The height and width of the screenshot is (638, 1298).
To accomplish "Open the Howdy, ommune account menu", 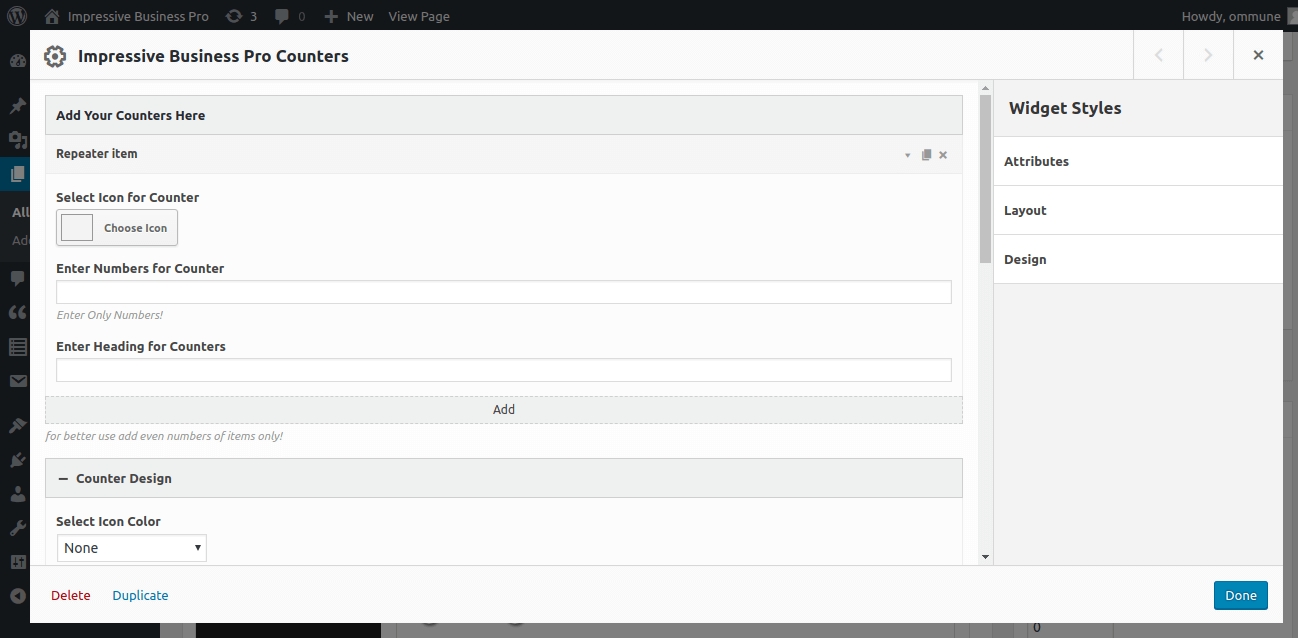I will click(1231, 16).
